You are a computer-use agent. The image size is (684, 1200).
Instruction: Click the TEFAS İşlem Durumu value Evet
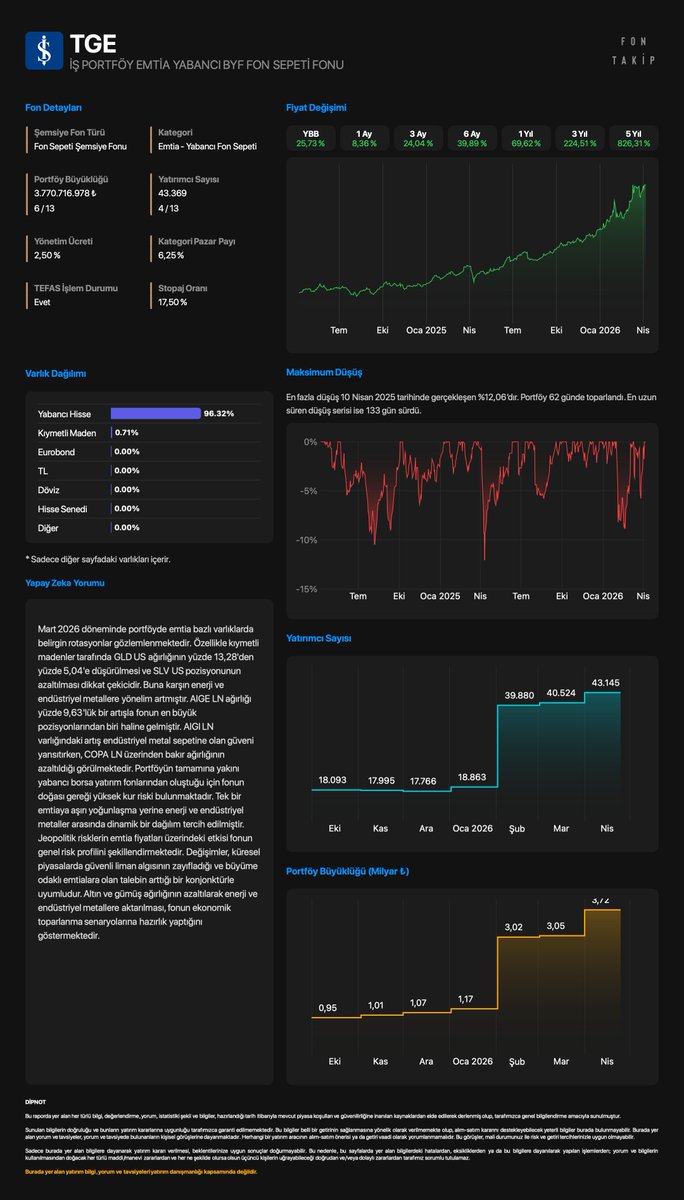tap(42, 302)
